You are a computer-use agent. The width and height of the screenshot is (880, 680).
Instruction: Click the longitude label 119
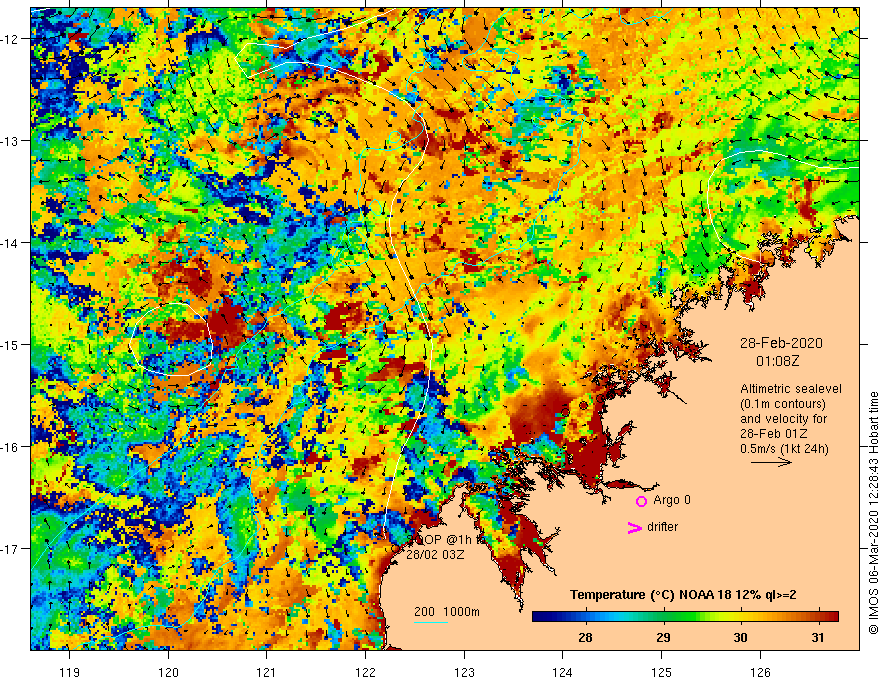(70, 673)
